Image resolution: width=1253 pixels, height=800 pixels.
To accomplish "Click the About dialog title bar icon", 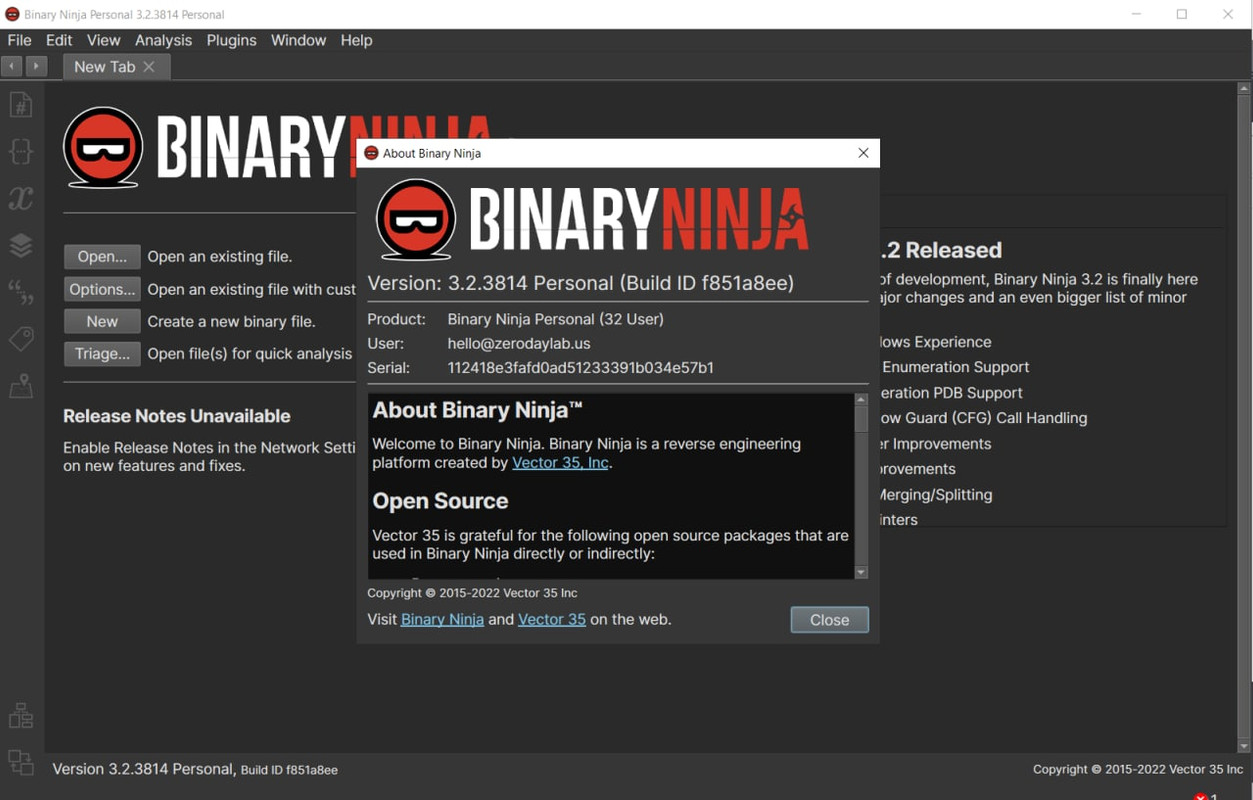I will (371, 153).
